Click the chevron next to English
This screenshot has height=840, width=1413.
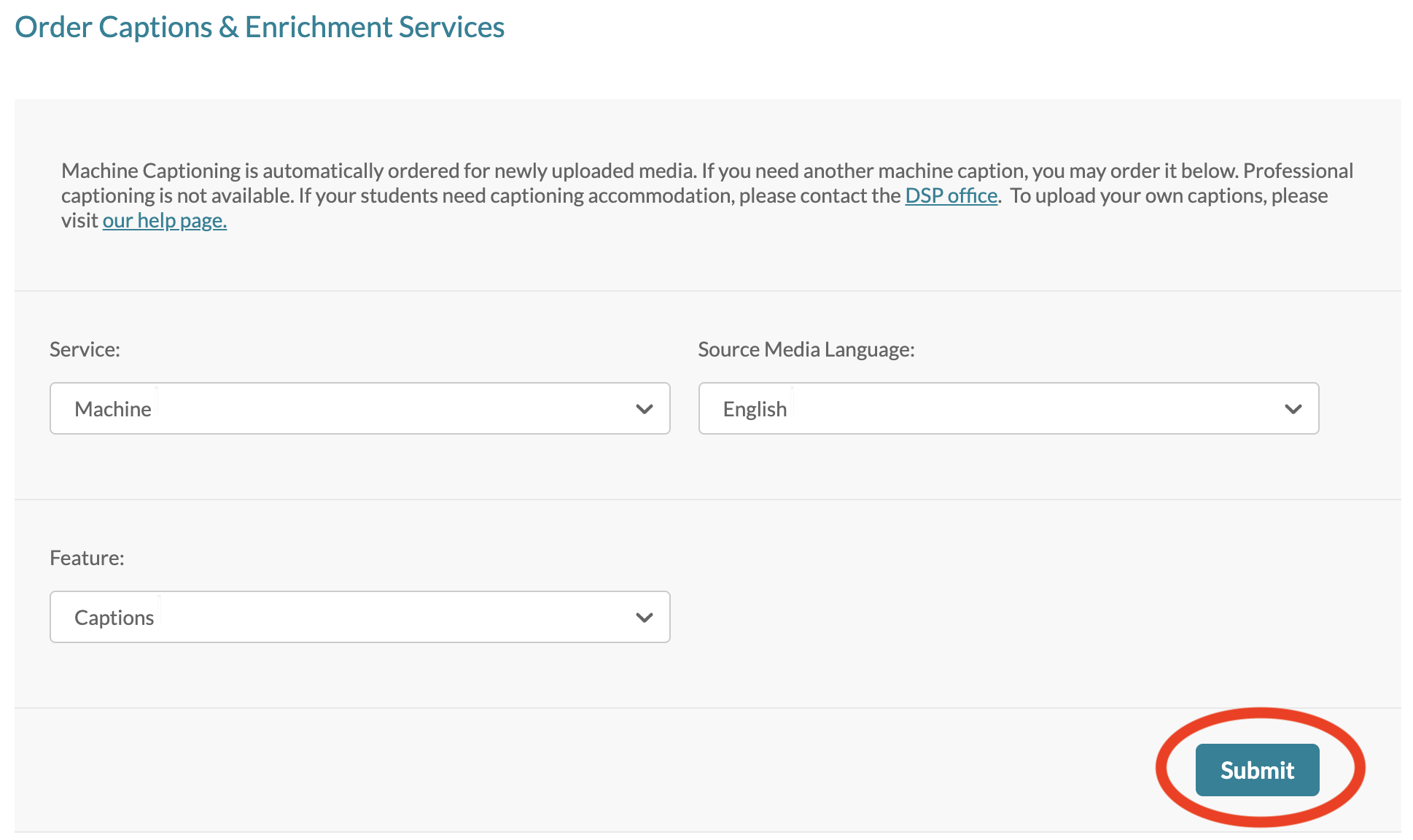click(x=1293, y=409)
